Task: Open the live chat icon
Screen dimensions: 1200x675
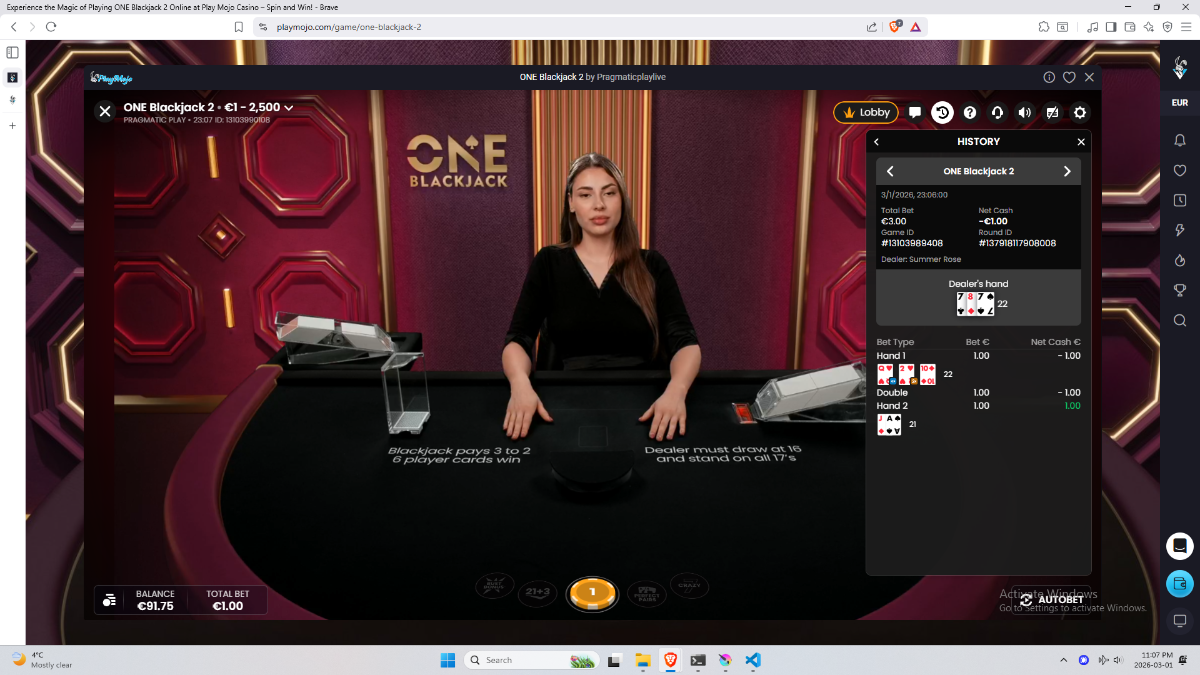Action: coord(915,113)
